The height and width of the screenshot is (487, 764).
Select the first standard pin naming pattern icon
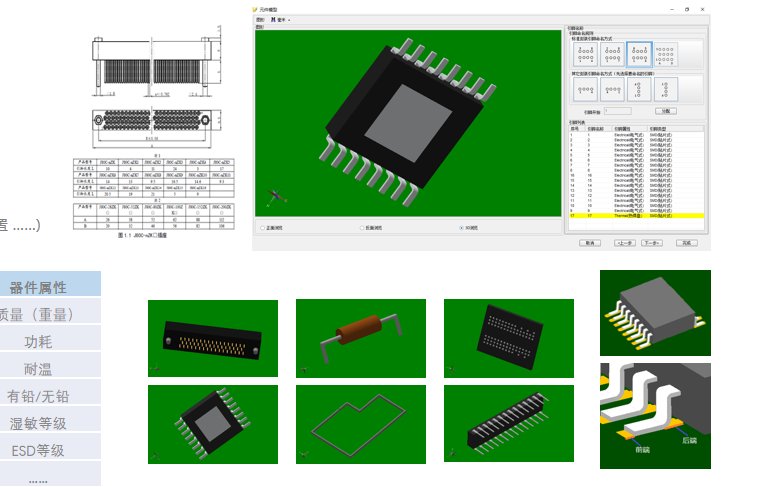pyautogui.click(x=586, y=54)
